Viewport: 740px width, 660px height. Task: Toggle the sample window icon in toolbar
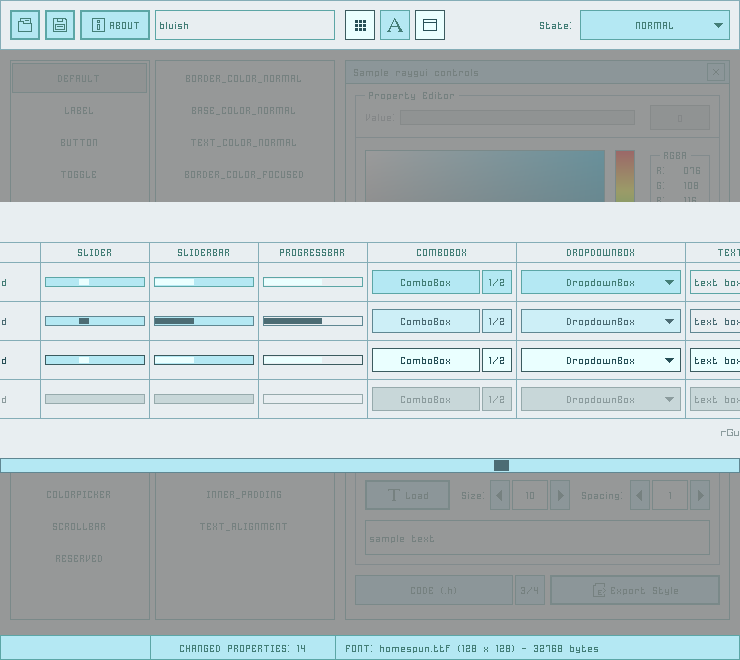click(430, 25)
